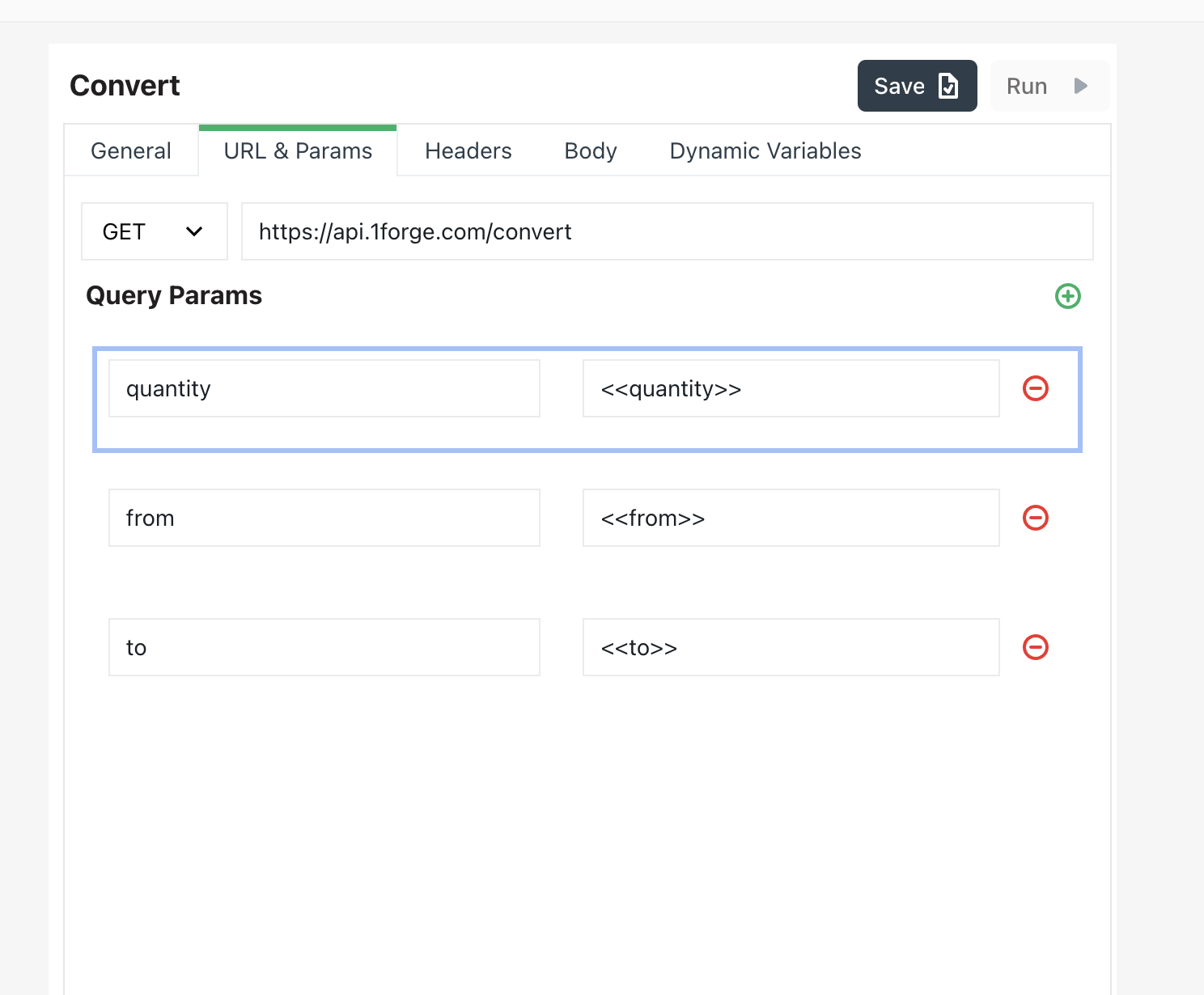Switch to the General tab
The image size is (1204, 995).
pos(130,150)
